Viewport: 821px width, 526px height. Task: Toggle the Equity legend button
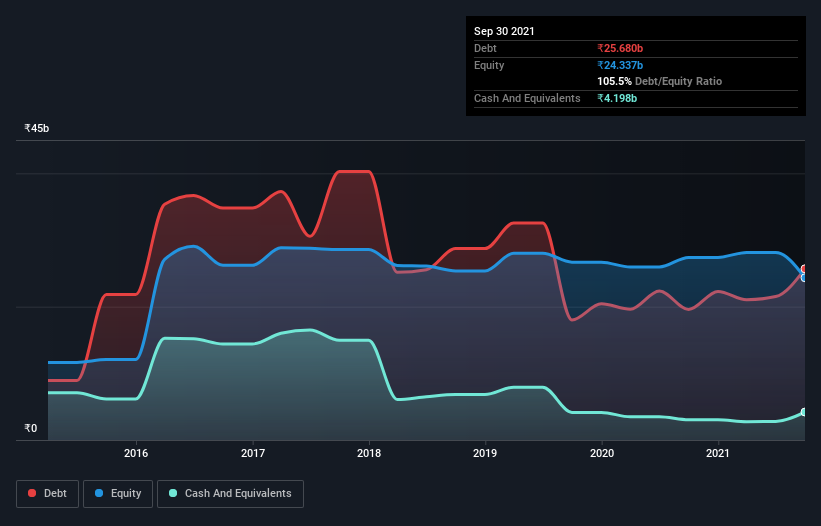[118, 494]
